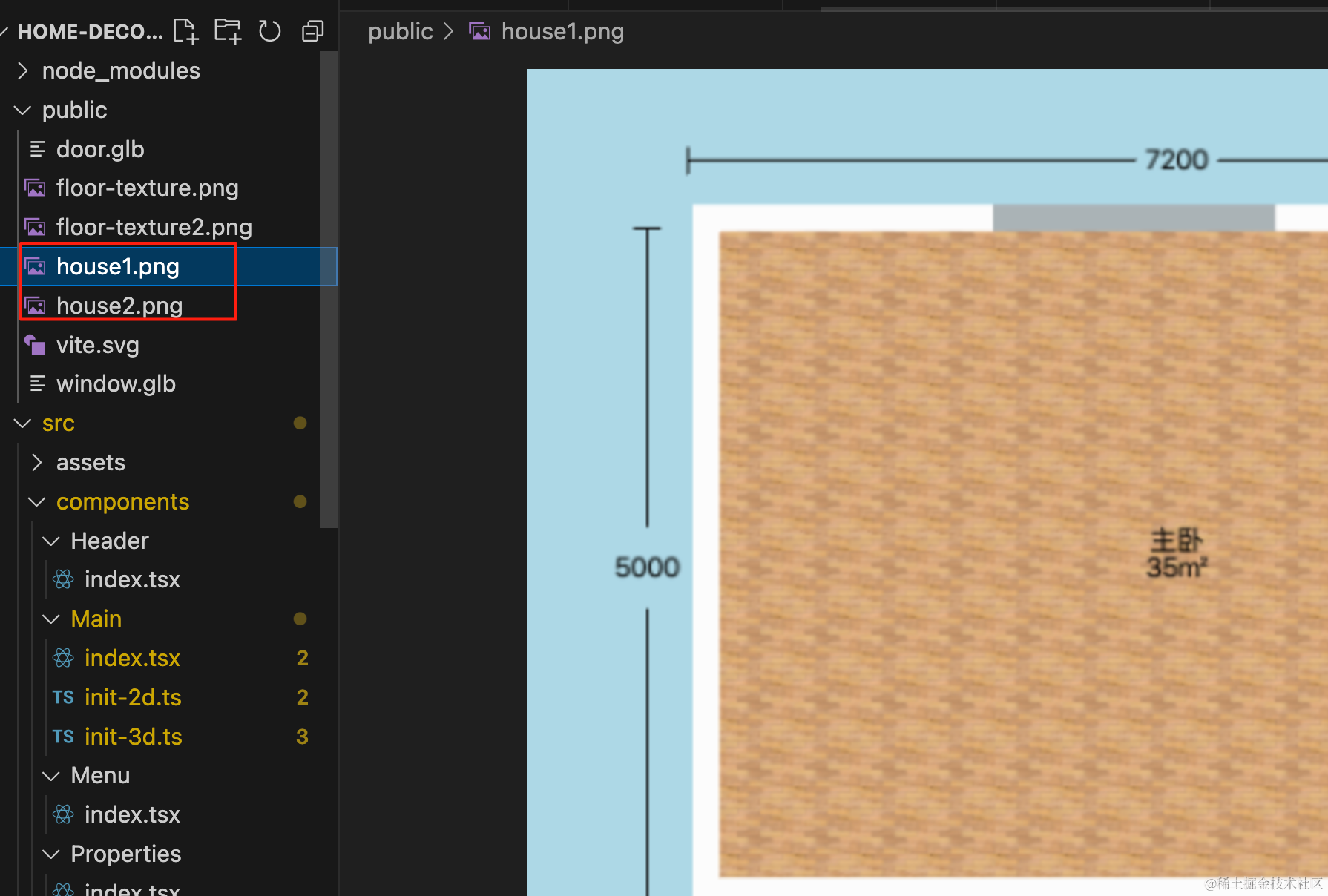The height and width of the screenshot is (896, 1328).
Task: Click React icon beside Header index.tsx
Action: click(63, 579)
